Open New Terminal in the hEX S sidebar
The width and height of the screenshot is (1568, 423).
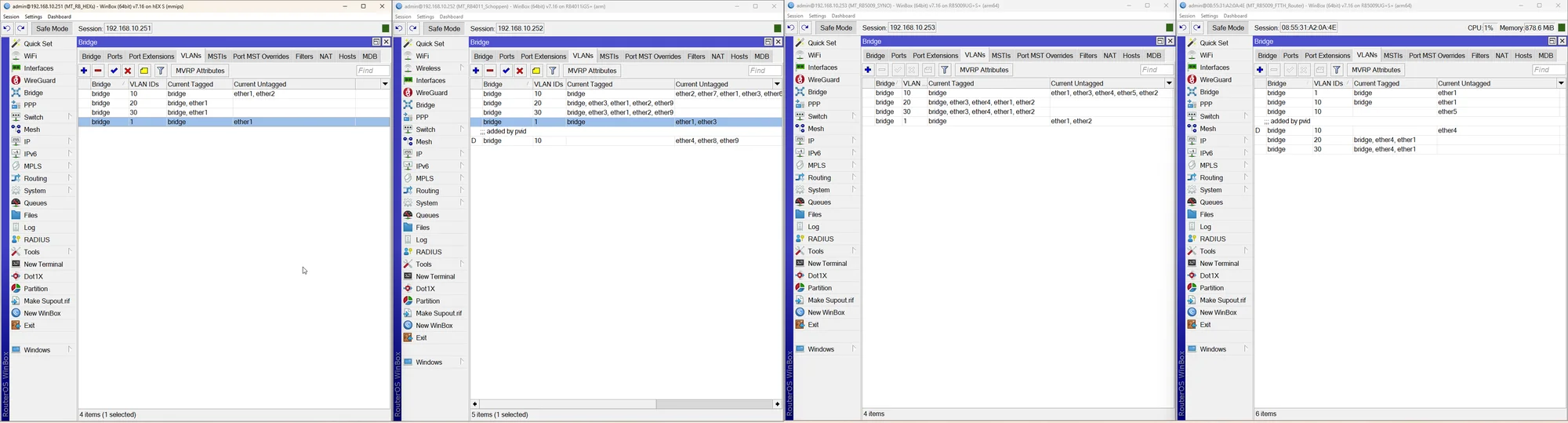coord(43,264)
